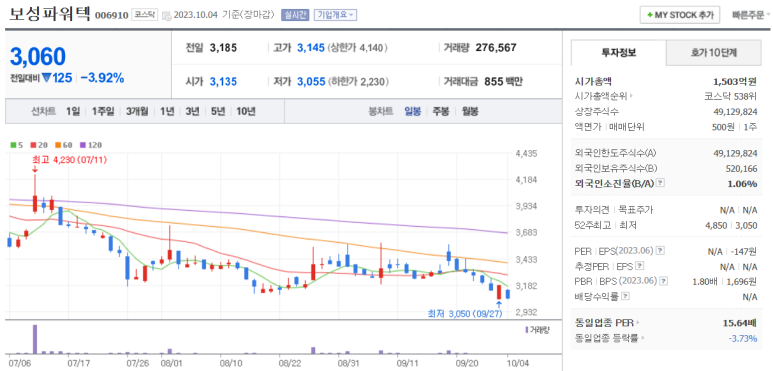Toggle the 실시간 realtime button
The image size is (773, 371).
click(x=295, y=15)
